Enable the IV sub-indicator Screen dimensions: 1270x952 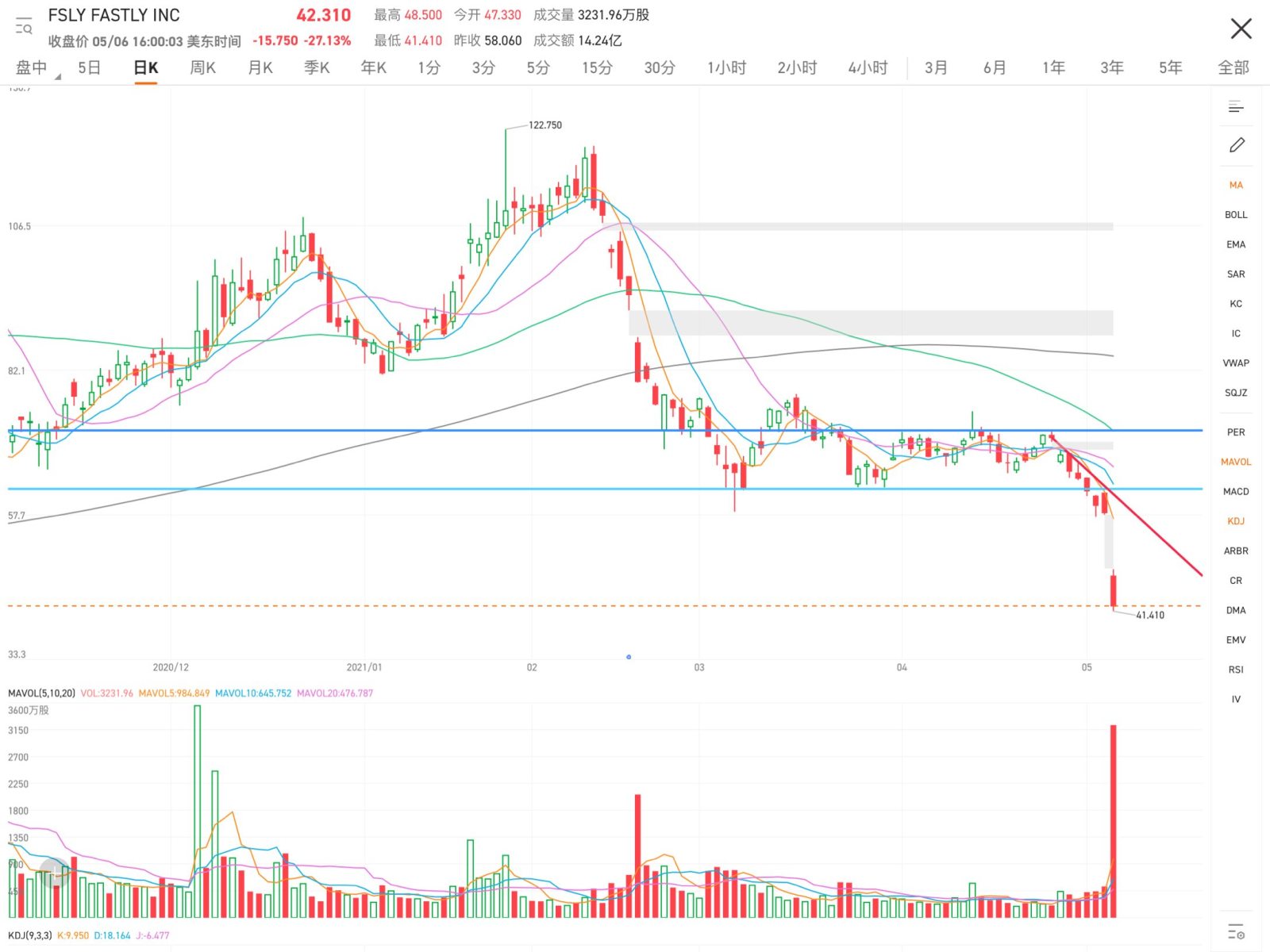pyautogui.click(x=1236, y=699)
